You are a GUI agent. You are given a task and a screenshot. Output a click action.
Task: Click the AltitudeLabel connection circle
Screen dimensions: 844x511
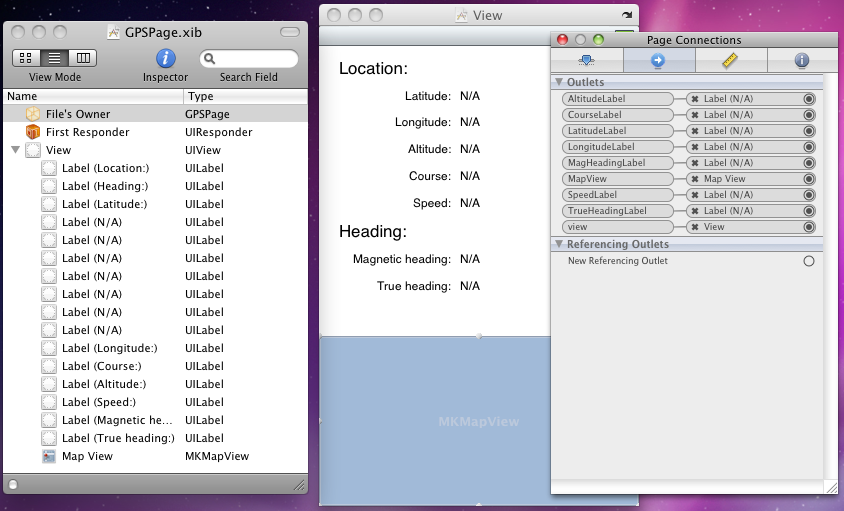coord(809,99)
